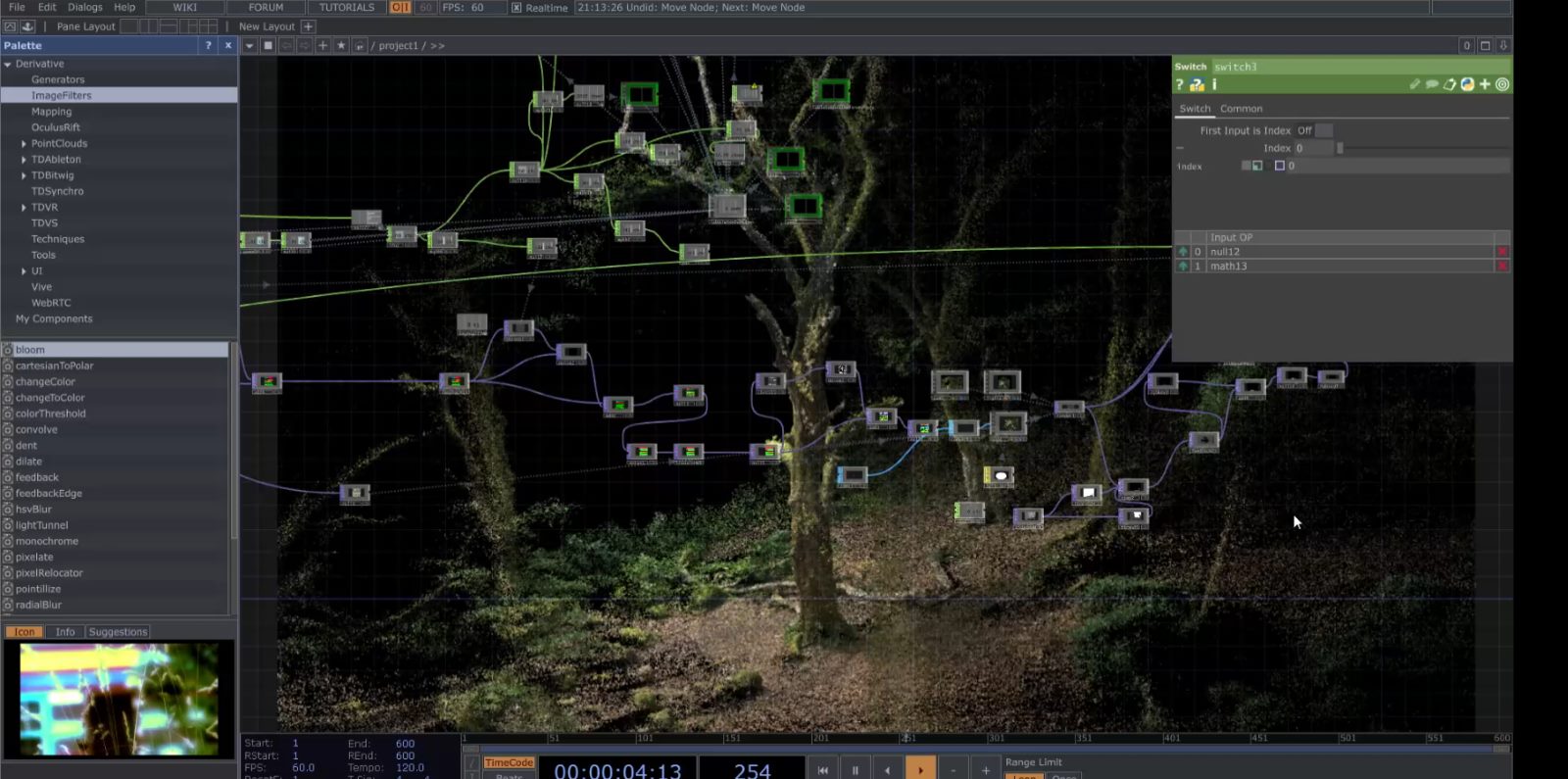Close the Palette pane with X

click(228, 46)
